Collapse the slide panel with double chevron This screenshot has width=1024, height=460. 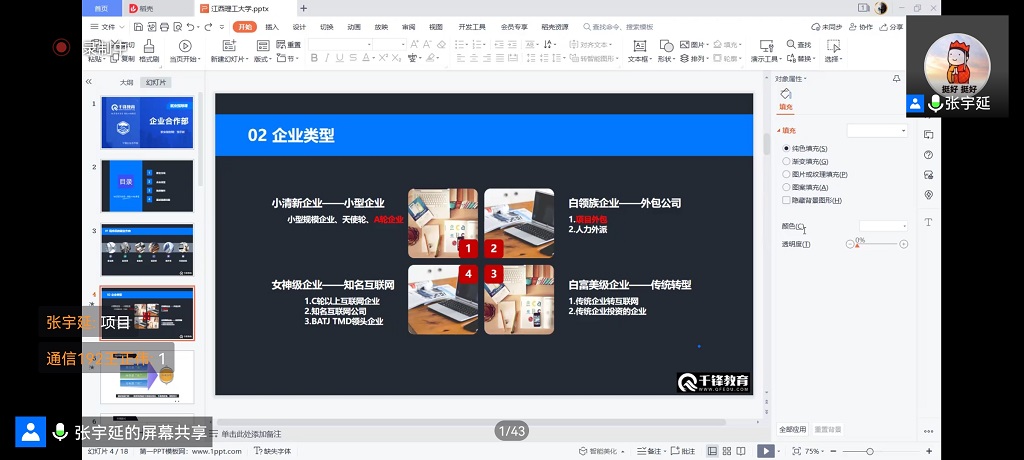tap(89, 82)
